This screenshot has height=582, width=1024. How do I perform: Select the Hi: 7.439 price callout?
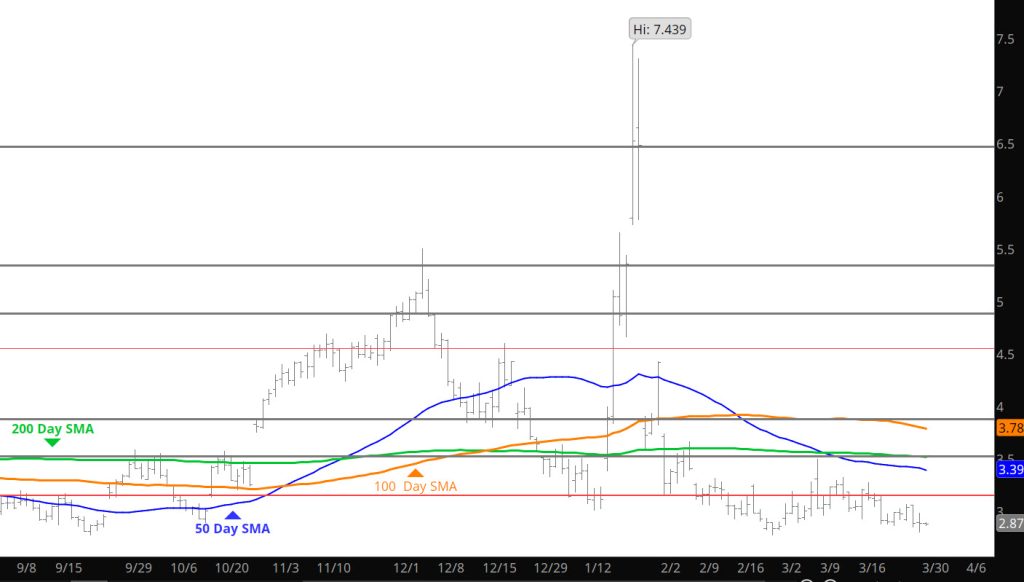661,30
